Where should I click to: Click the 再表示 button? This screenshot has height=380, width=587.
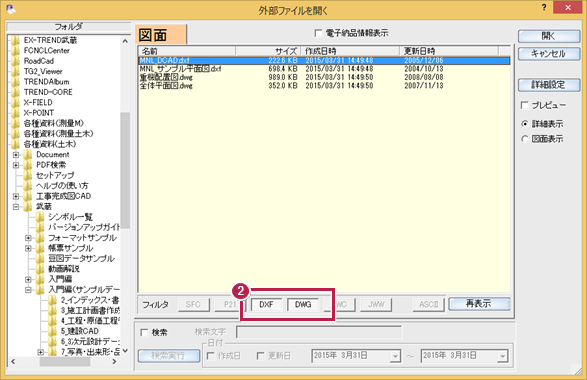pyautogui.click(x=479, y=304)
